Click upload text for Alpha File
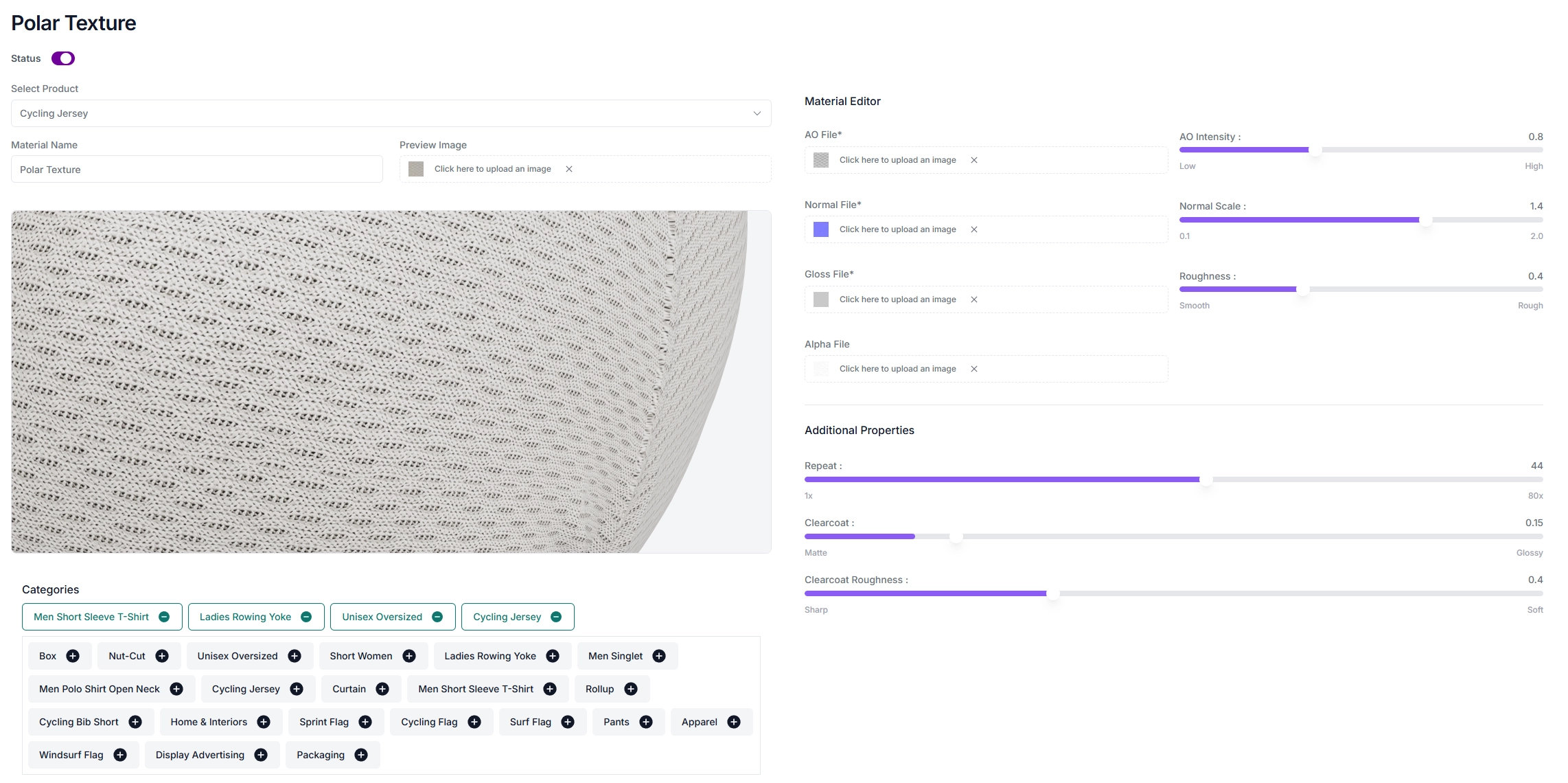1568x783 pixels. [x=897, y=369]
